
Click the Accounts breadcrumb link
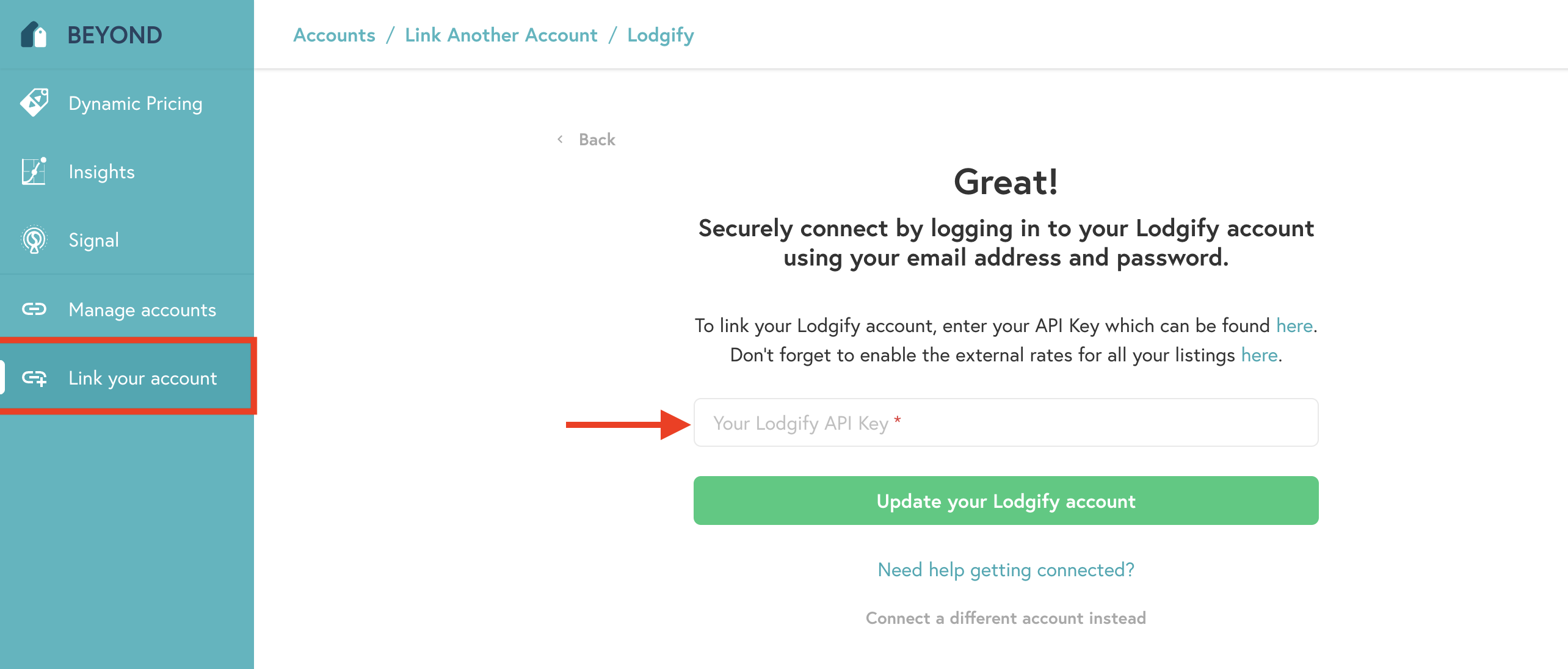pos(334,35)
